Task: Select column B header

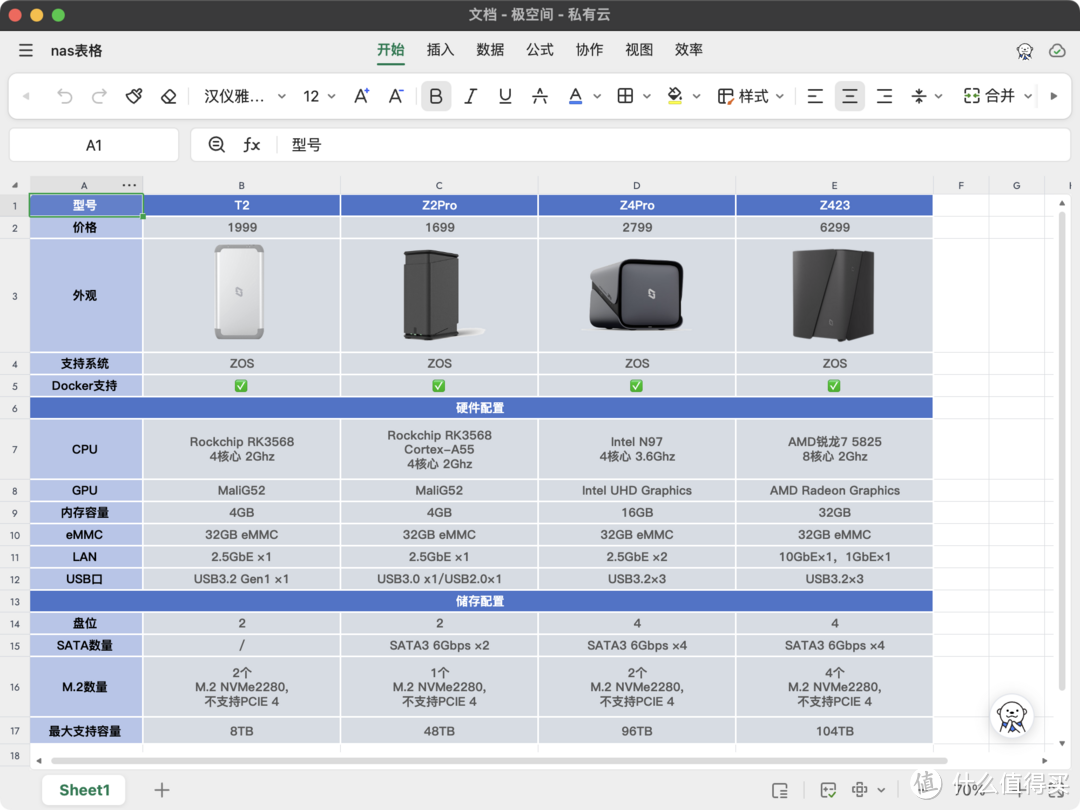Action: pos(242,185)
